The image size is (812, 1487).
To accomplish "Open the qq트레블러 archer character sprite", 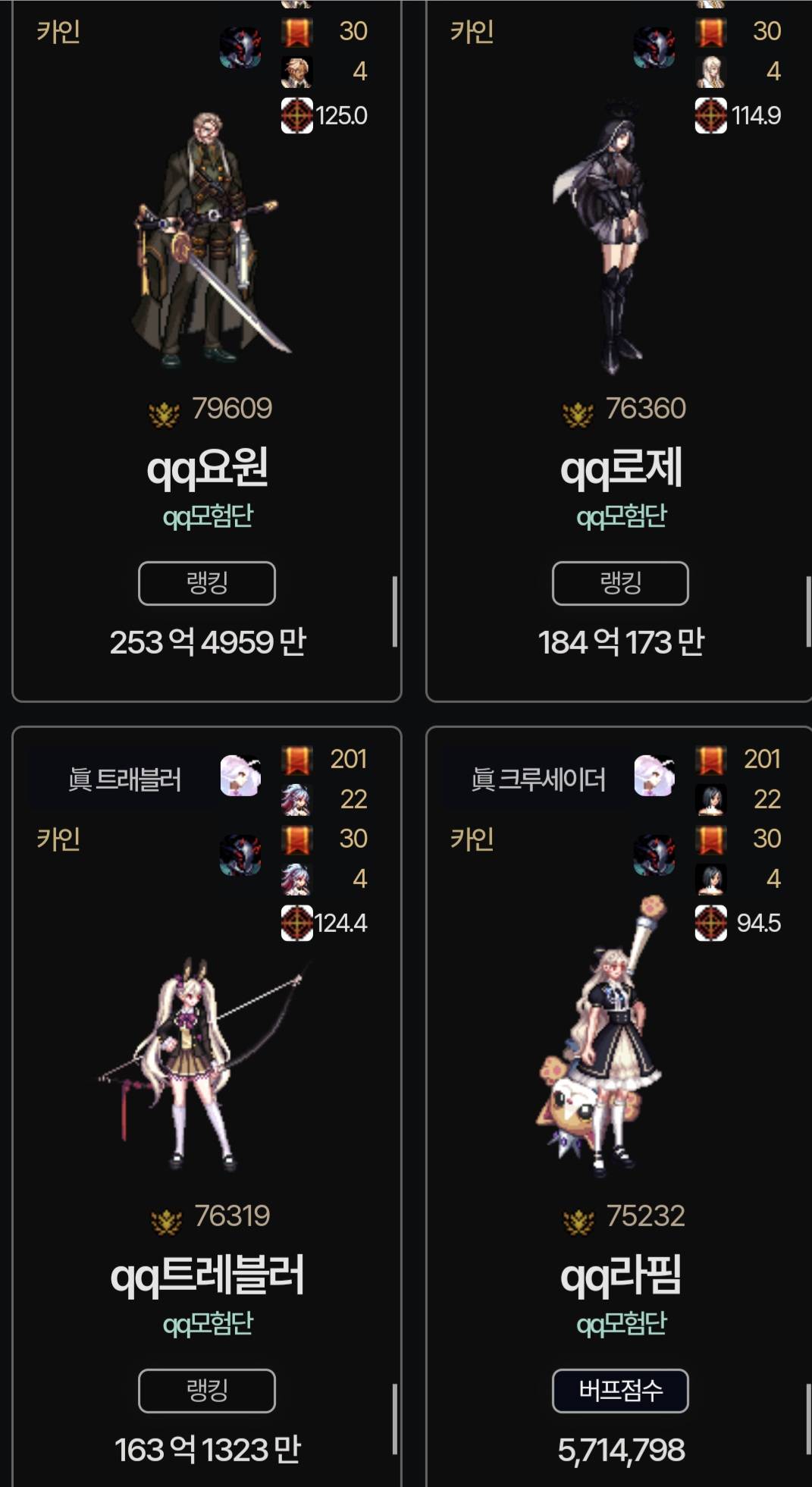I will click(x=205, y=1063).
